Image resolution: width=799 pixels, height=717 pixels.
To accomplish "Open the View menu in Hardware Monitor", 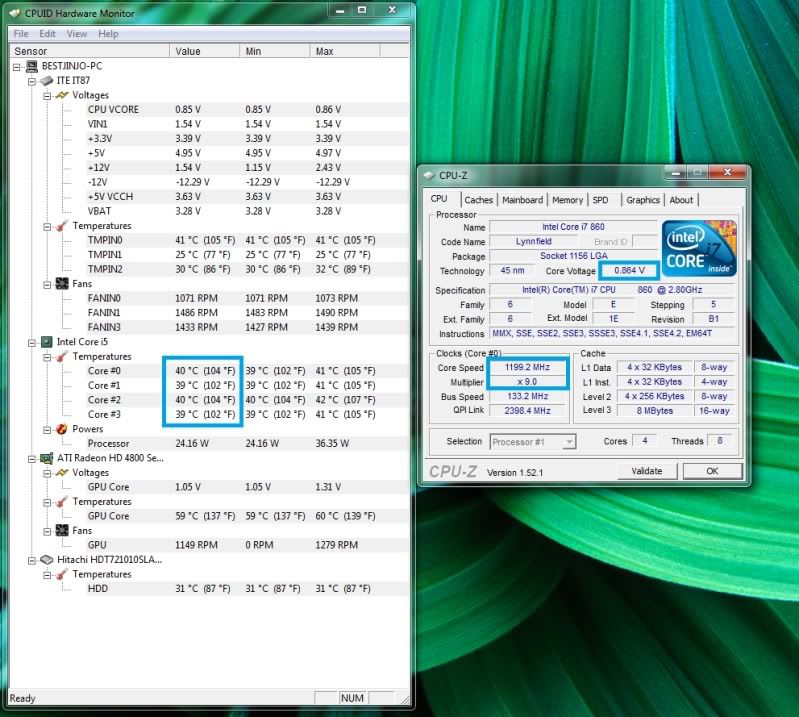I will click(77, 33).
